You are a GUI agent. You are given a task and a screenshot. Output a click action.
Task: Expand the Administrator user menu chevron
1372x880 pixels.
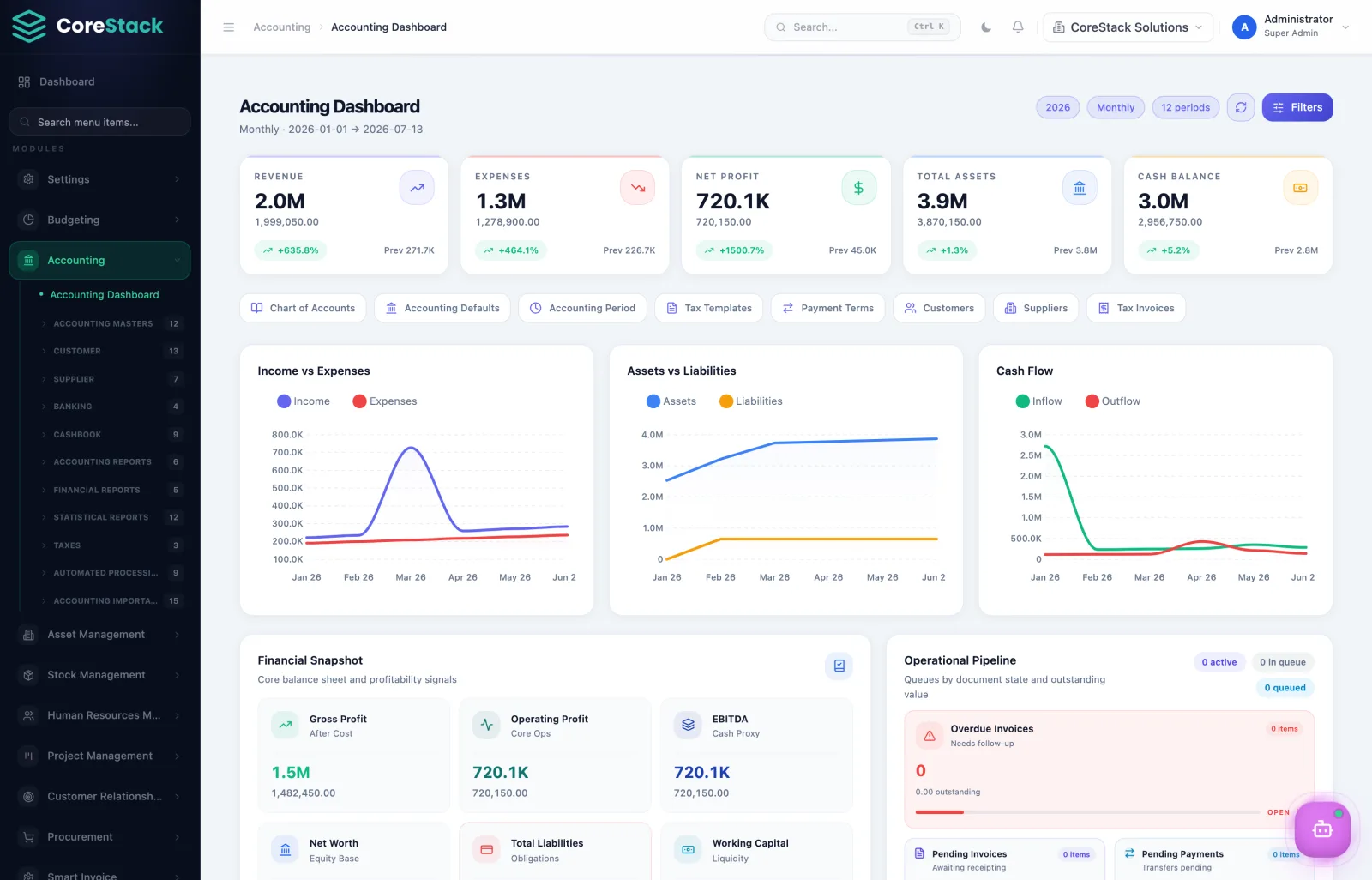(x=1345, y=27)
